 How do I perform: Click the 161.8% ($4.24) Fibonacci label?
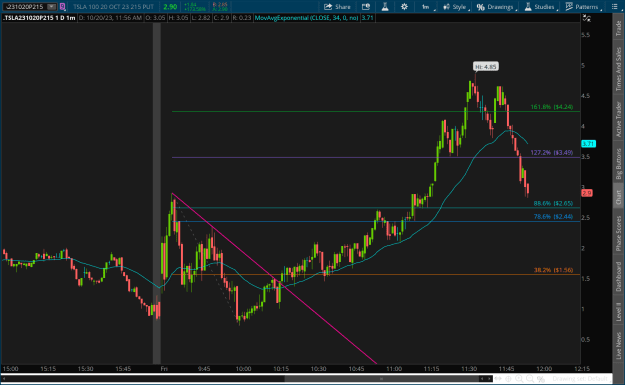[x=552, y=107]
